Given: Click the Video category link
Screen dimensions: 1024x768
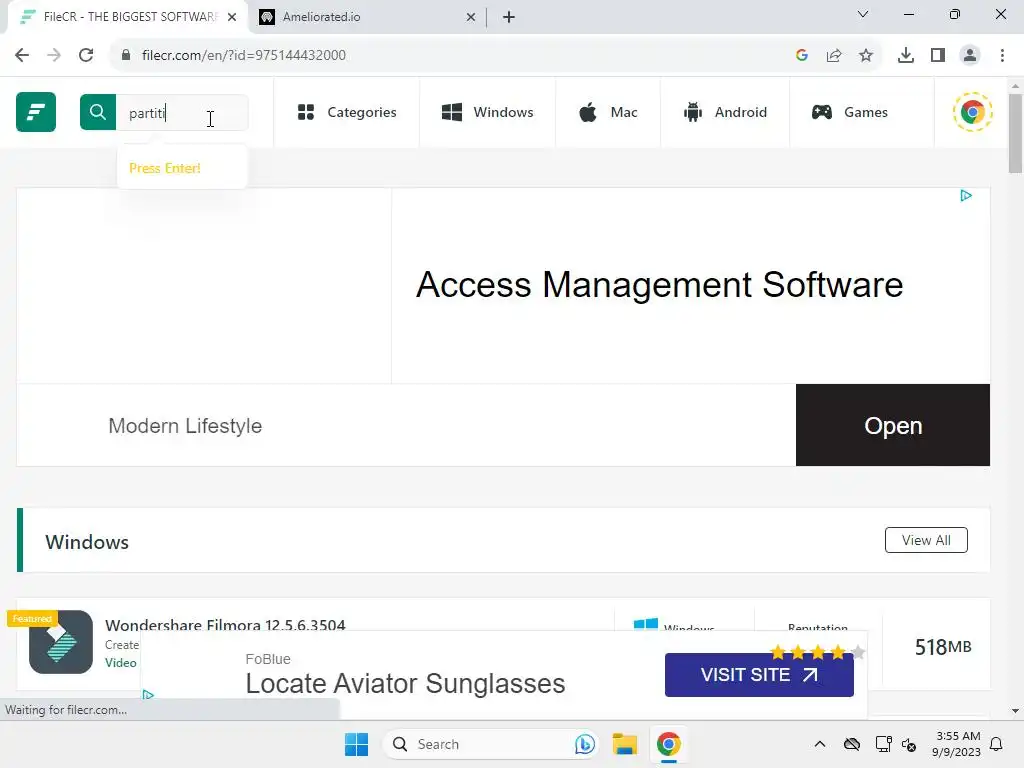Looking at the screenshot, I should click(x=121, y=663).
